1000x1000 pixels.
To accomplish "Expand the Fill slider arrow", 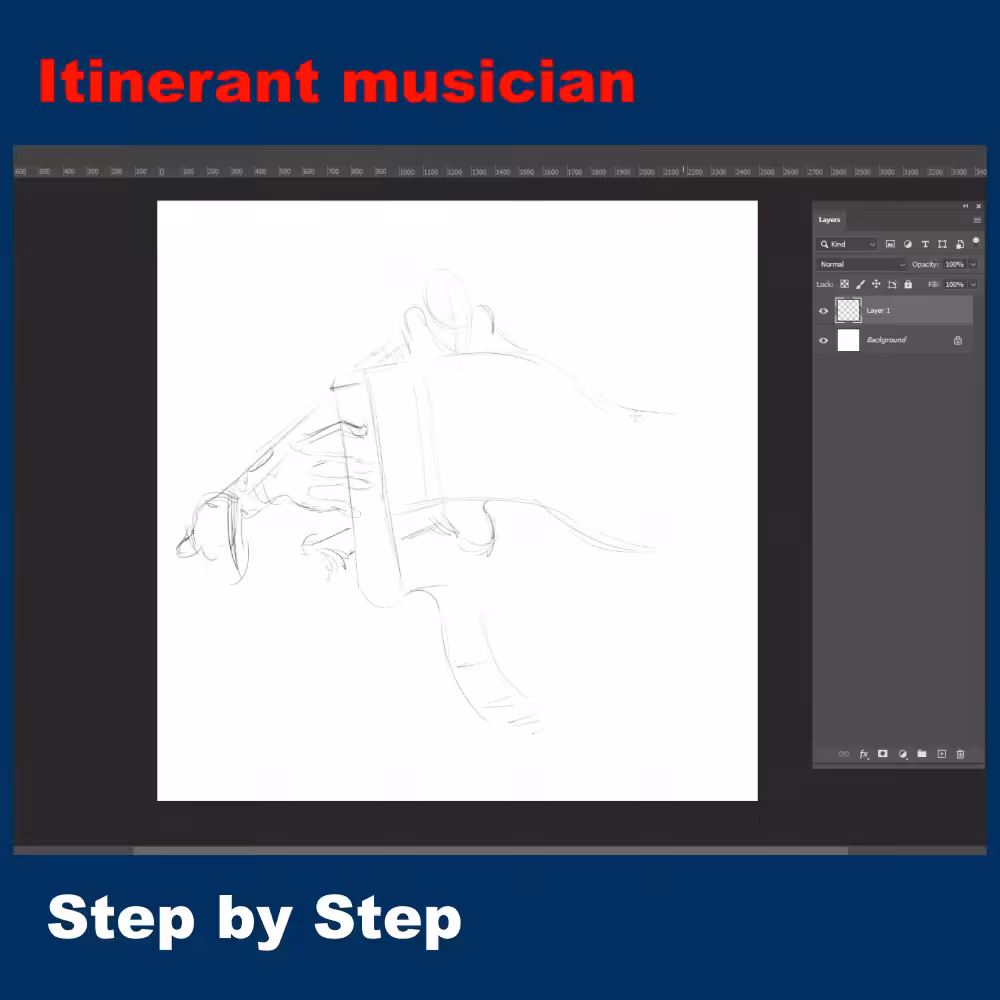I will [x=973, y=284].
